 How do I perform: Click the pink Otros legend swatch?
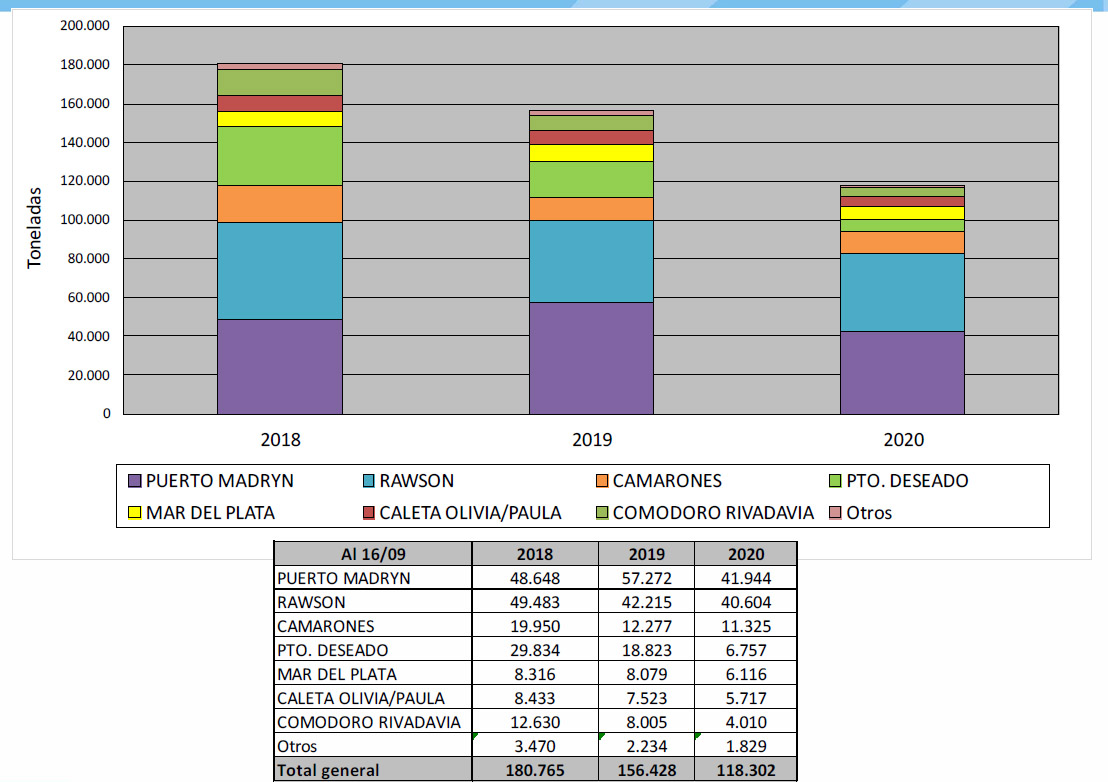(835, 513)
